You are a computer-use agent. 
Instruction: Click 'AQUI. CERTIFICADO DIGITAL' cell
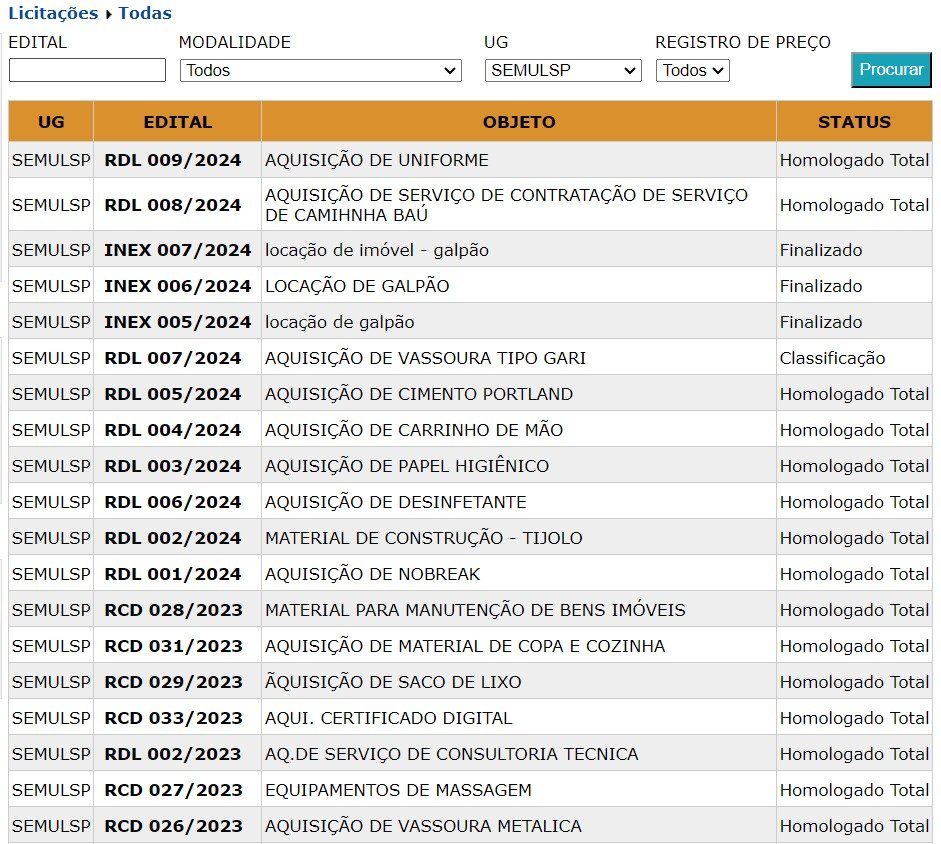point(519,718)
